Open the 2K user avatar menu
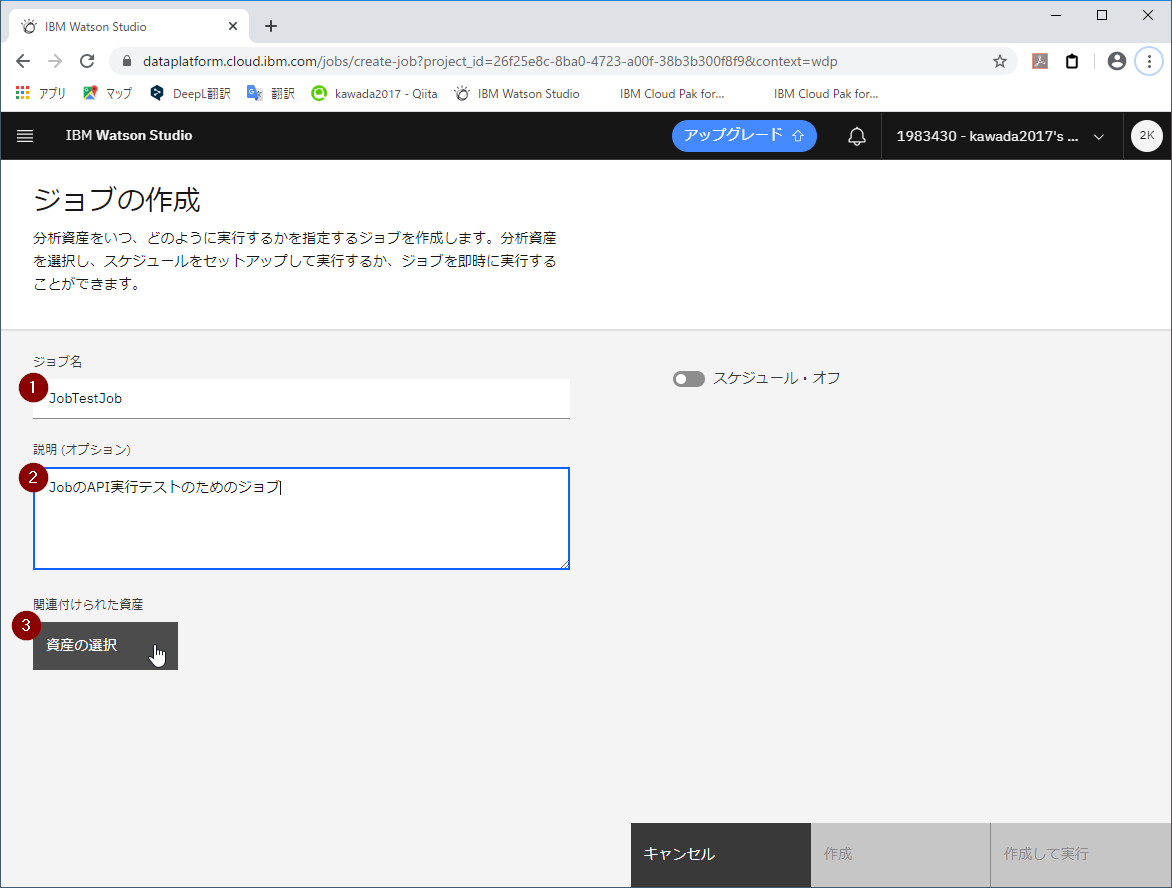 tap(1147, 136)
